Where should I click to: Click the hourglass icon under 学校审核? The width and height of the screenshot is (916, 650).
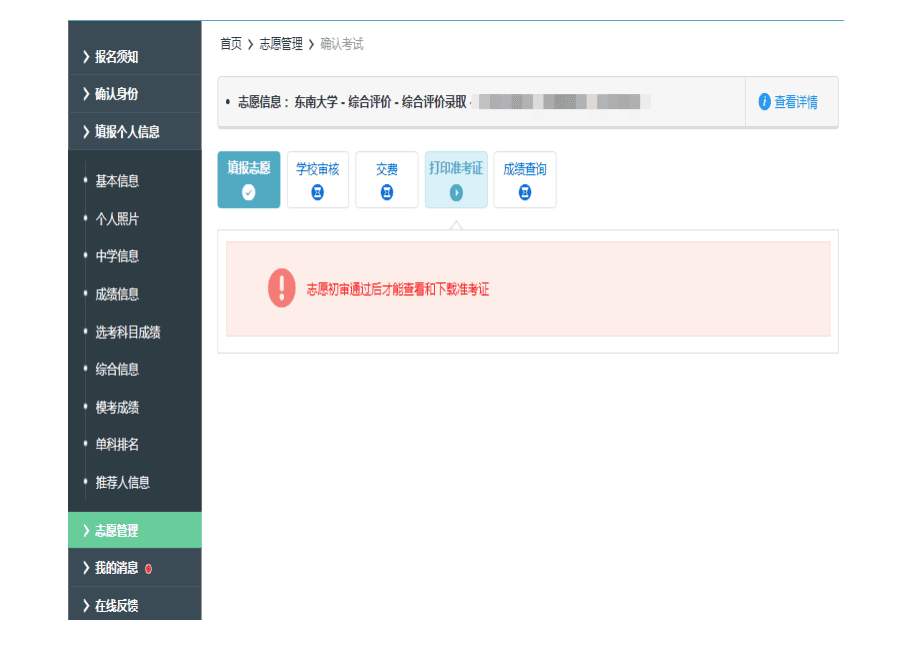click(x=318, y=193)
